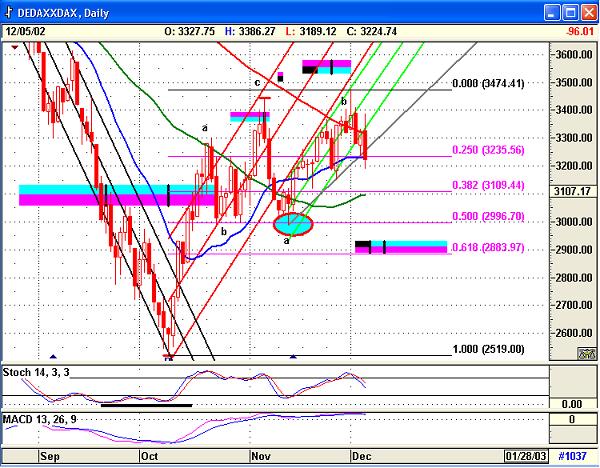The image size is (600, 468).
Task: Click the Stochastic scale value '0.00'
Action: tap(572, 404)
